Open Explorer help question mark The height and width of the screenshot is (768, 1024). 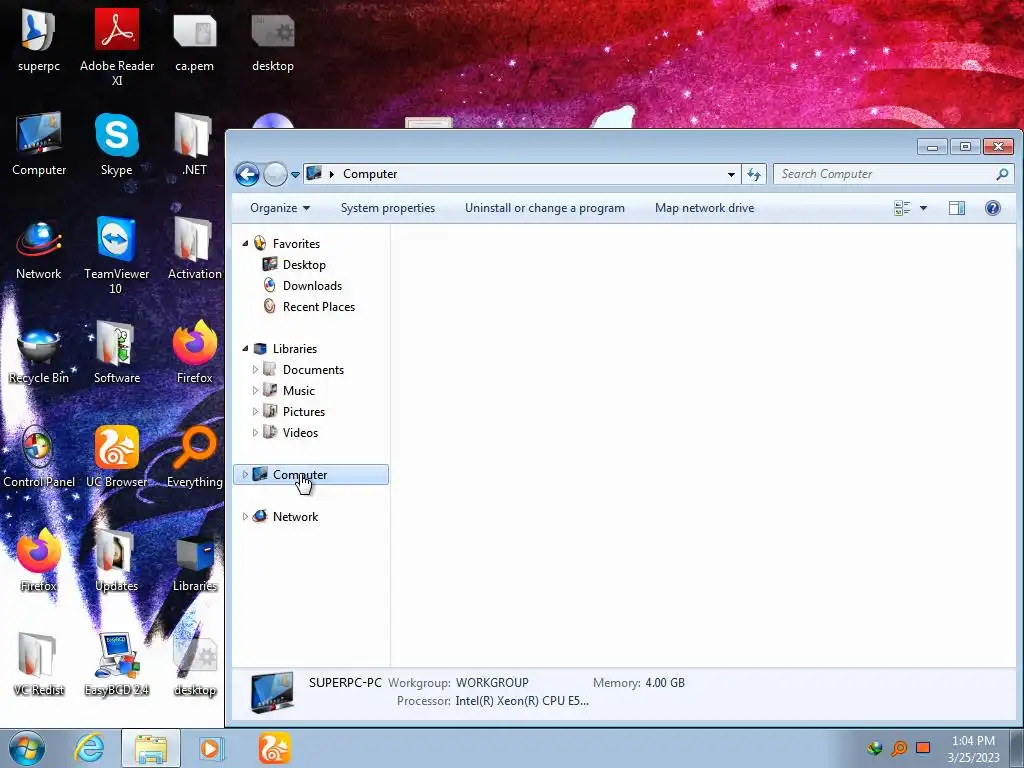point(993,208)
